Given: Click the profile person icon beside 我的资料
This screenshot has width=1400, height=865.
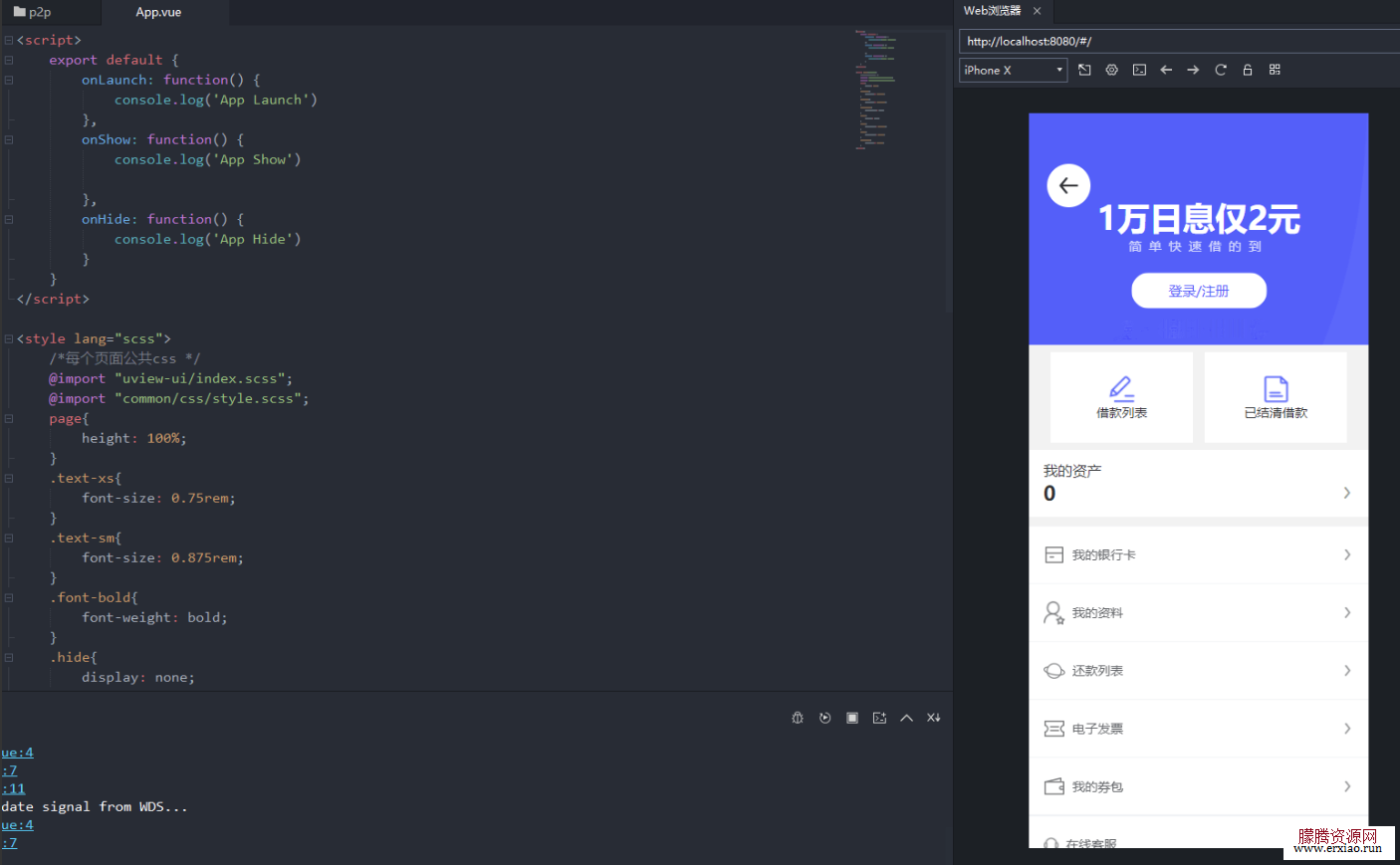Looking at the screenshot, I should point(1053,612).
